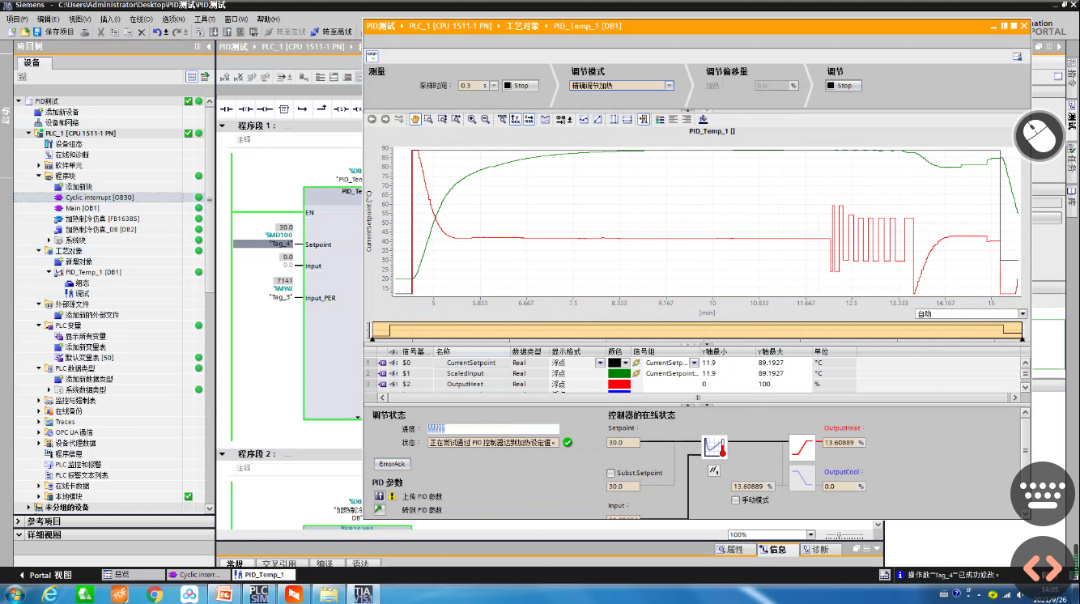Open the 100% zoom level dropdown

click(x=811, y=534)
